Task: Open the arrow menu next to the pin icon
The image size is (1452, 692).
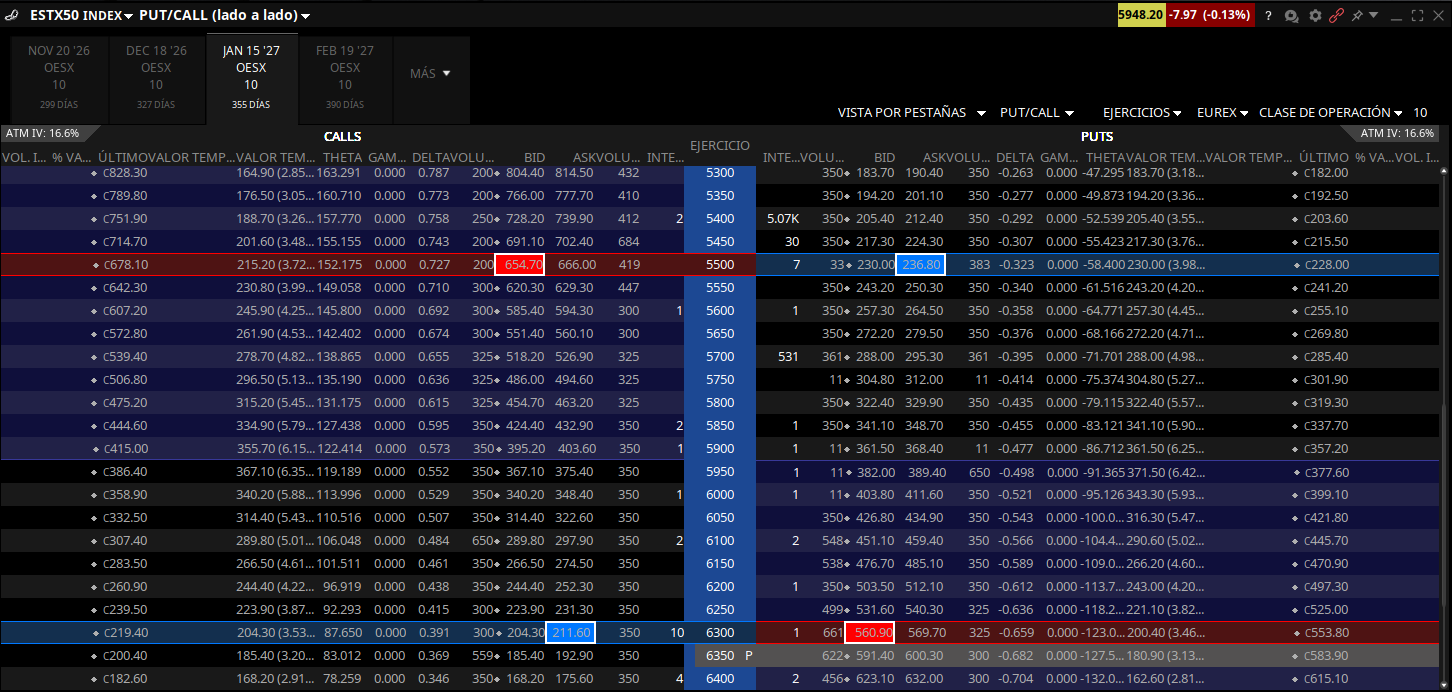Action: pyautogui.click(x=1373, y=16)
